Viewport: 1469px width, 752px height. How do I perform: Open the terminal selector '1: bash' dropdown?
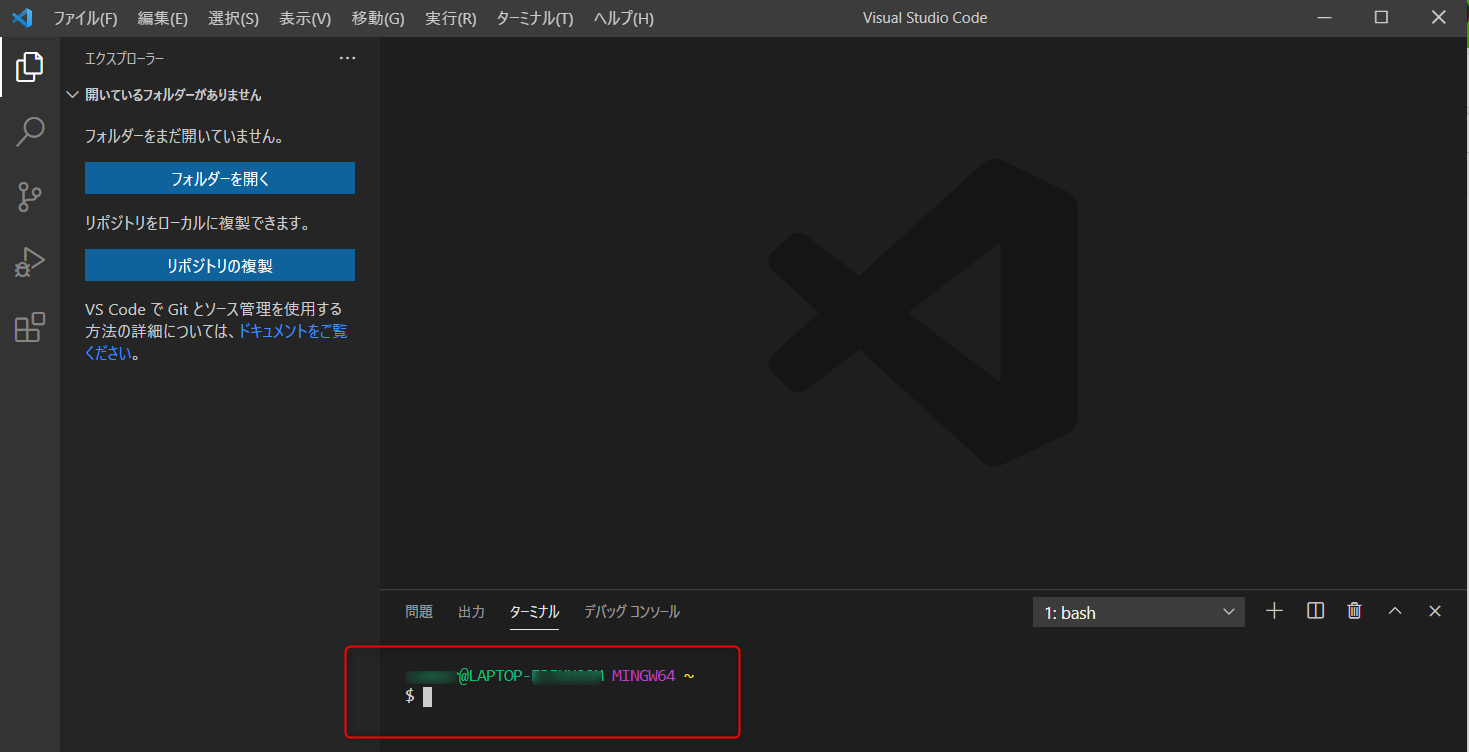tap(1139, 612)
